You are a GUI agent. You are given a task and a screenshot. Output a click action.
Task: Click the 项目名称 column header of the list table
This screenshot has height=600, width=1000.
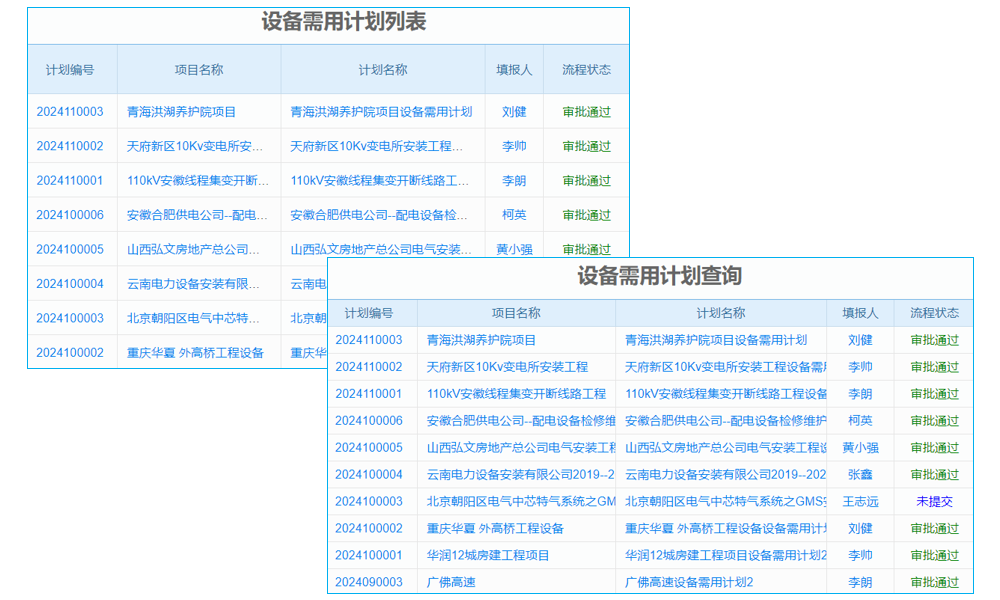[199, 69]
